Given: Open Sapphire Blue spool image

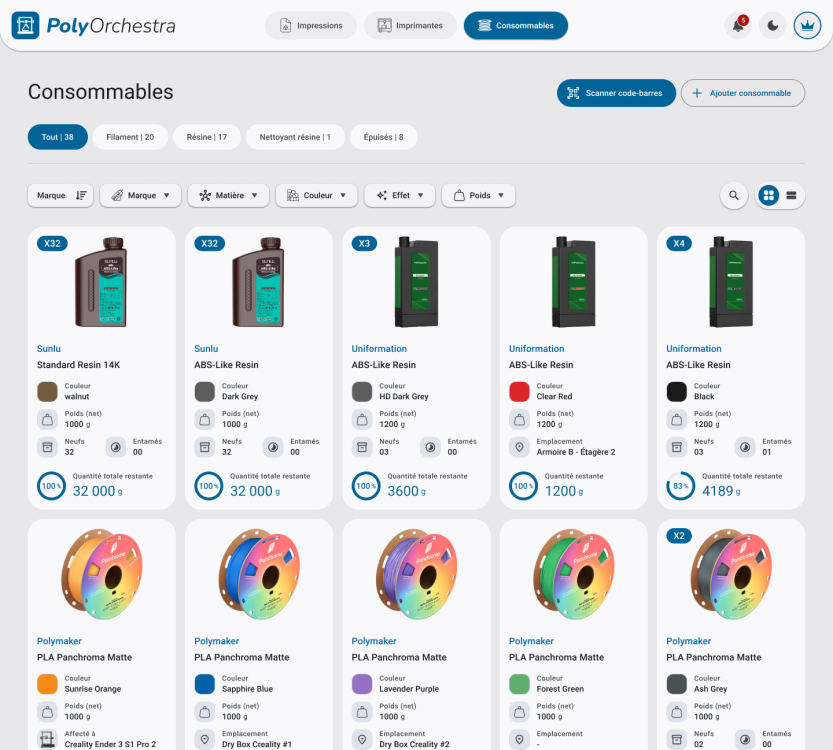Looking at the screenshot, I should click(259, 574).
